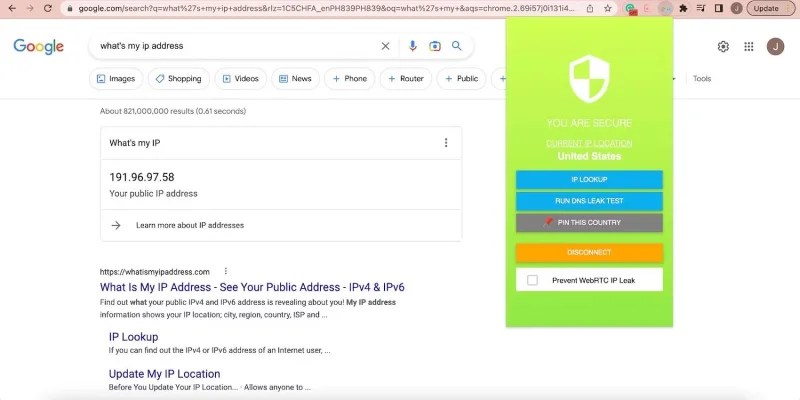800x400 pixels.
Task: Open the IP Lookup sublink
Action: click(133, 337)
